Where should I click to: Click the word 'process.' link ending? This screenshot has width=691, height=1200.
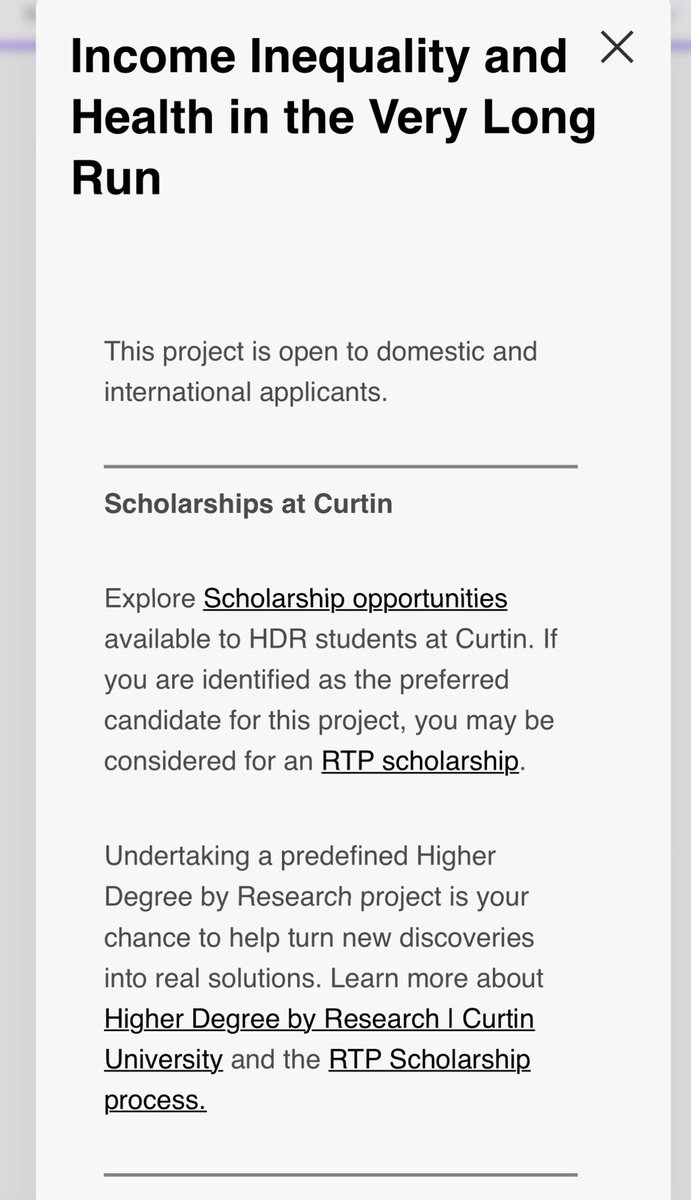pos(155,1100)
